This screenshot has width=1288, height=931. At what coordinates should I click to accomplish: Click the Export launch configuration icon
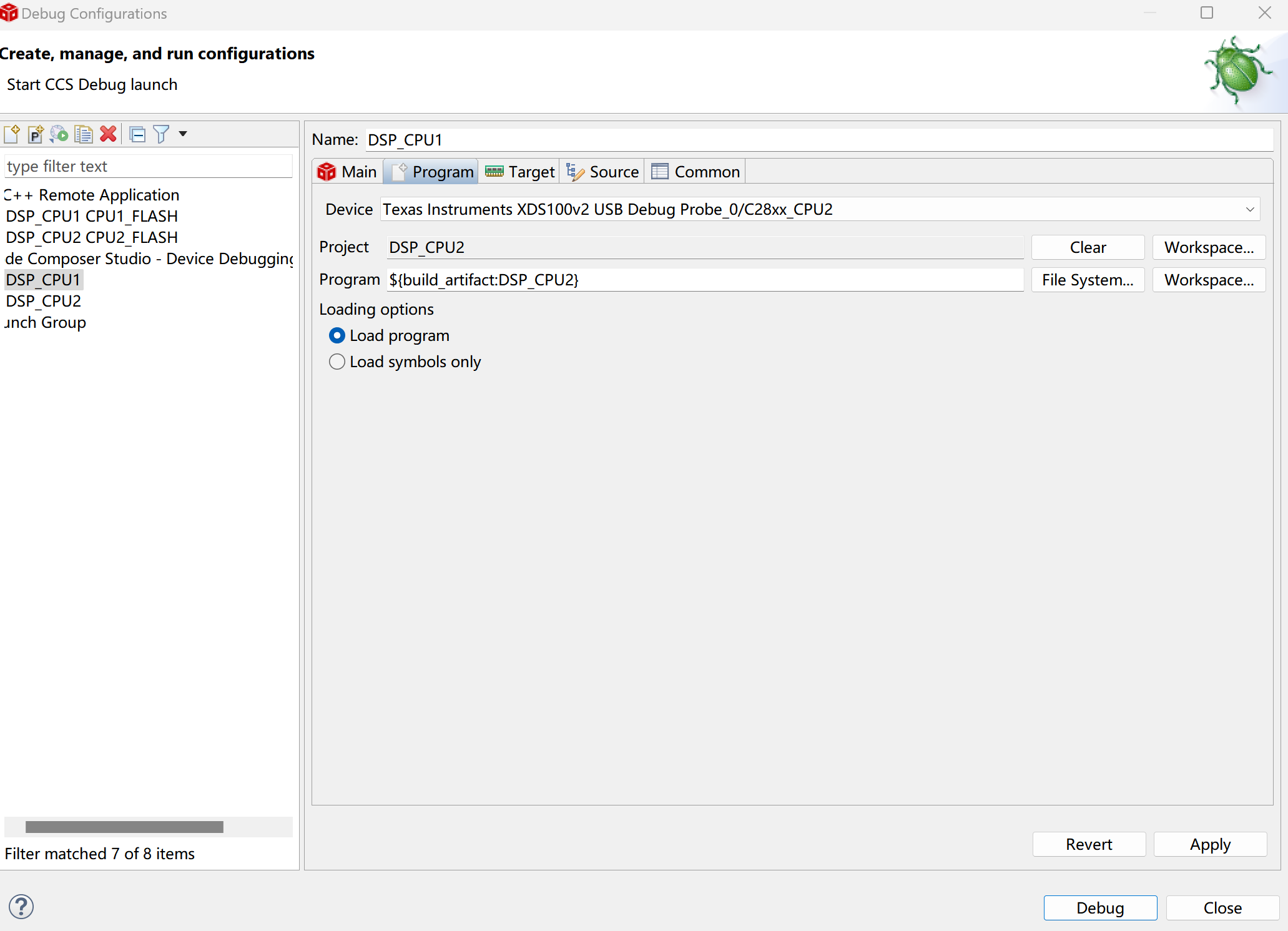[59, 134]
